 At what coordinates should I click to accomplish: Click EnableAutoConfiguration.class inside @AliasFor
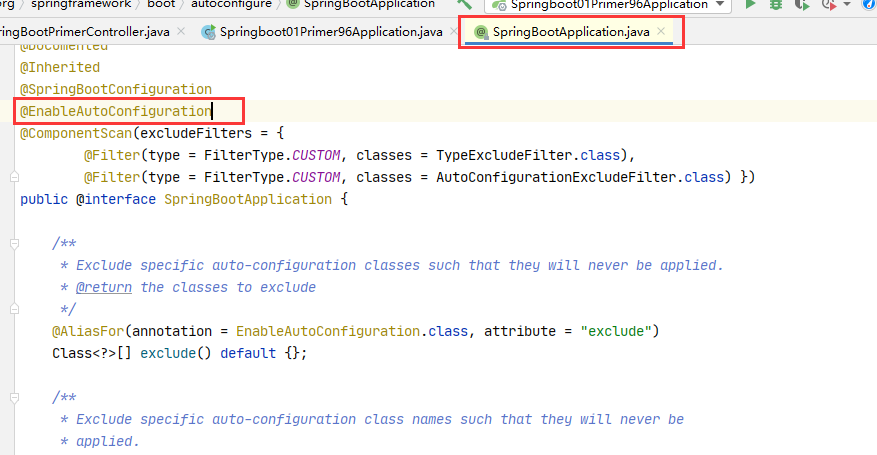[x=352, y=331]
